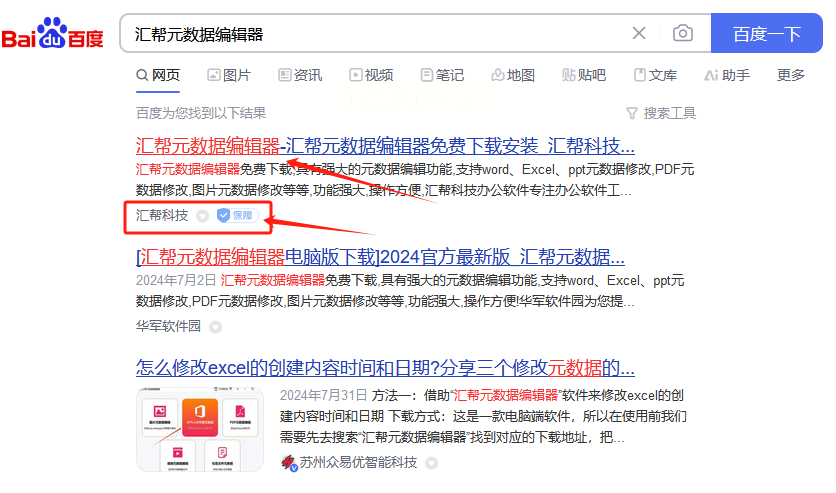Open result 汇帮元数据编辑器免费下载安装 link
Screen dimensions: 836x493
[x=385, y=146]
